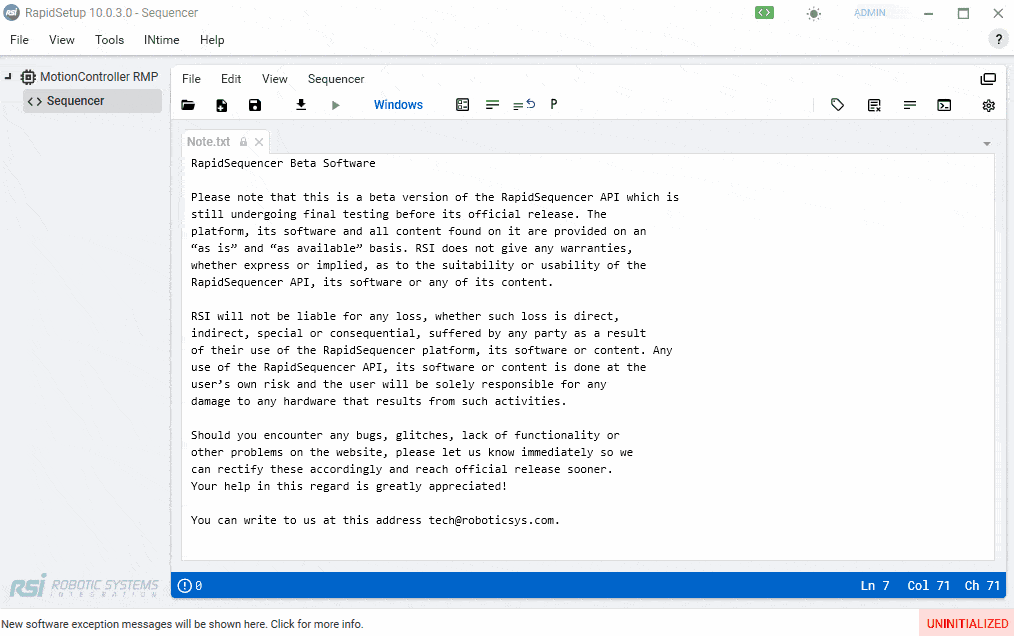The image size is (1014, 636).
Task: Click the tech@roboticsys.com email text
Action: [491, 520]
